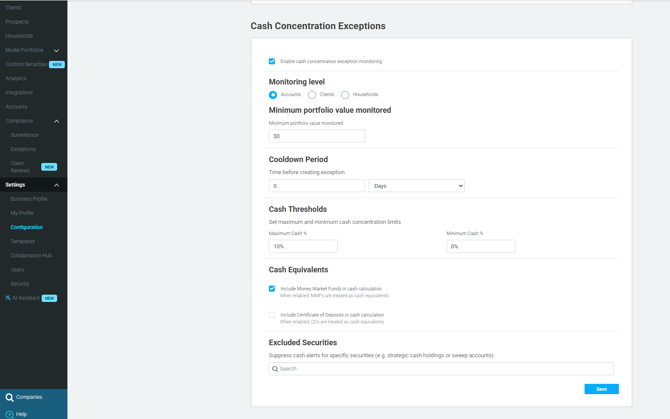The height and width of the screenshot is (419, 670).
Task: Click the NEW badge beside Custom Securities
Action: coord(57,64)
